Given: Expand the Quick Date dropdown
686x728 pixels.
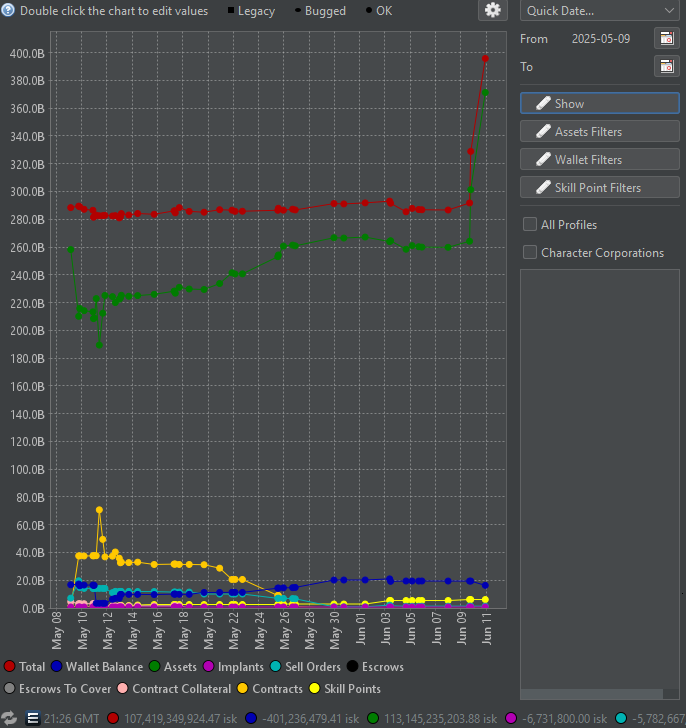Looking at the screenshot, I should 600,11.
